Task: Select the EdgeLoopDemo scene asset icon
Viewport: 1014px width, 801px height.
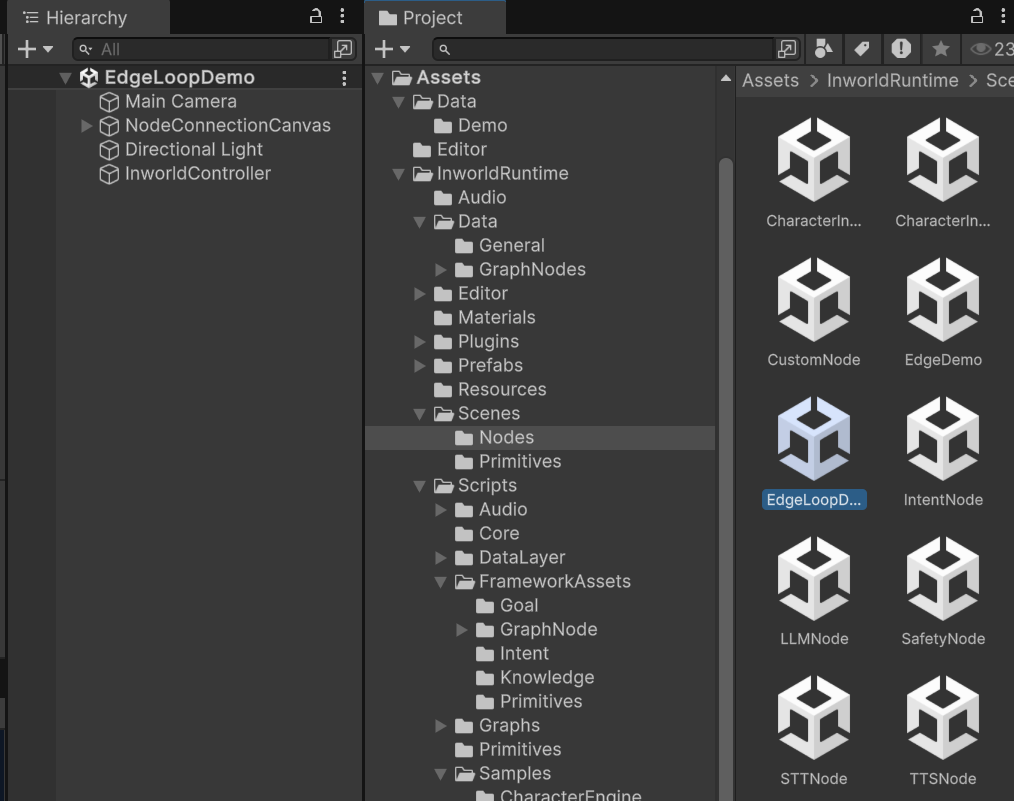Action: click(814, 439)
